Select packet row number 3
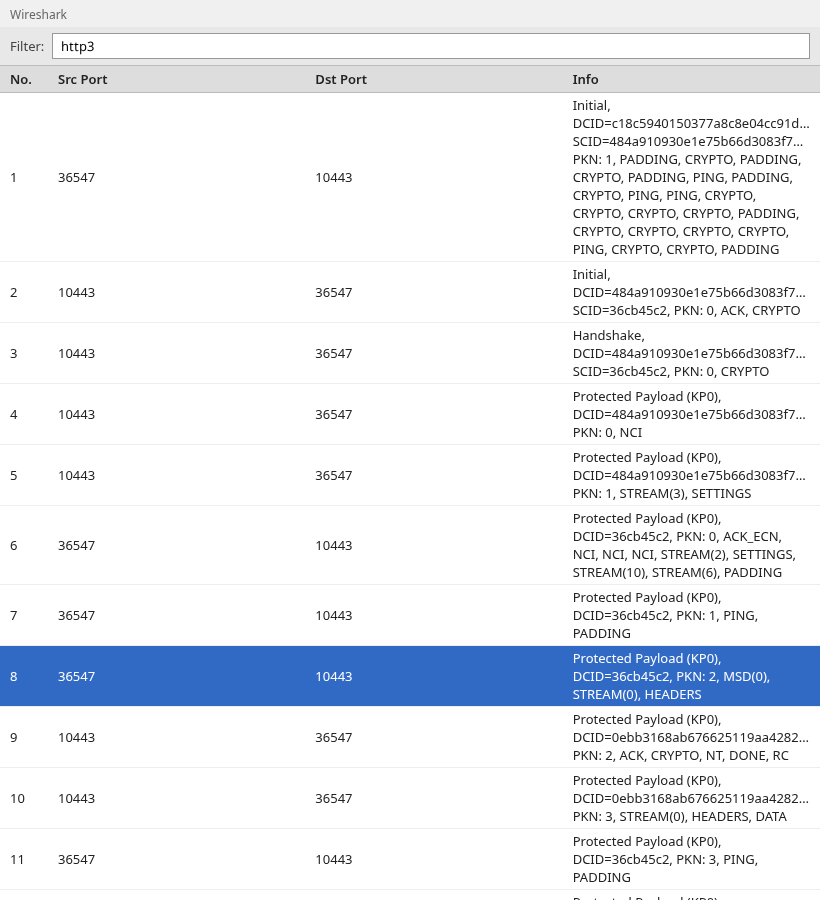Viewport: 820px width, 900px height. click(410, 353)
